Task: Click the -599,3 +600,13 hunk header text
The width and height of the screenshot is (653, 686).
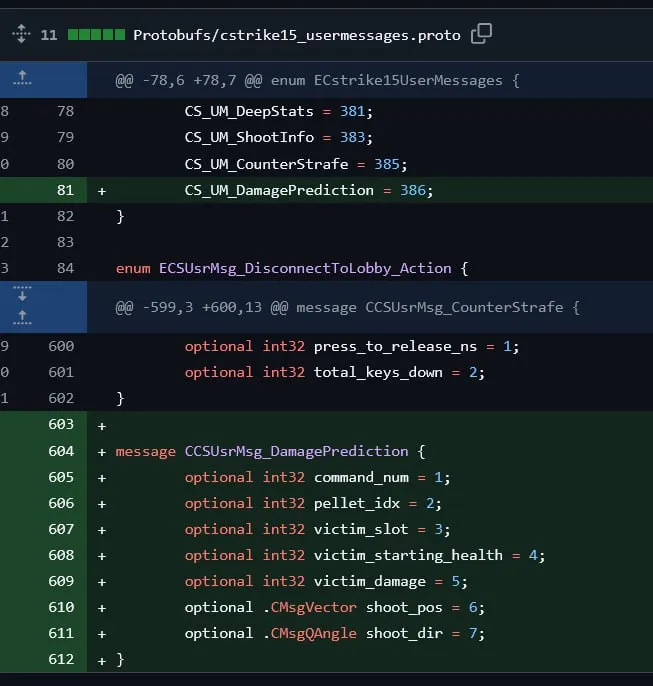Action: (x=348, y=307)
